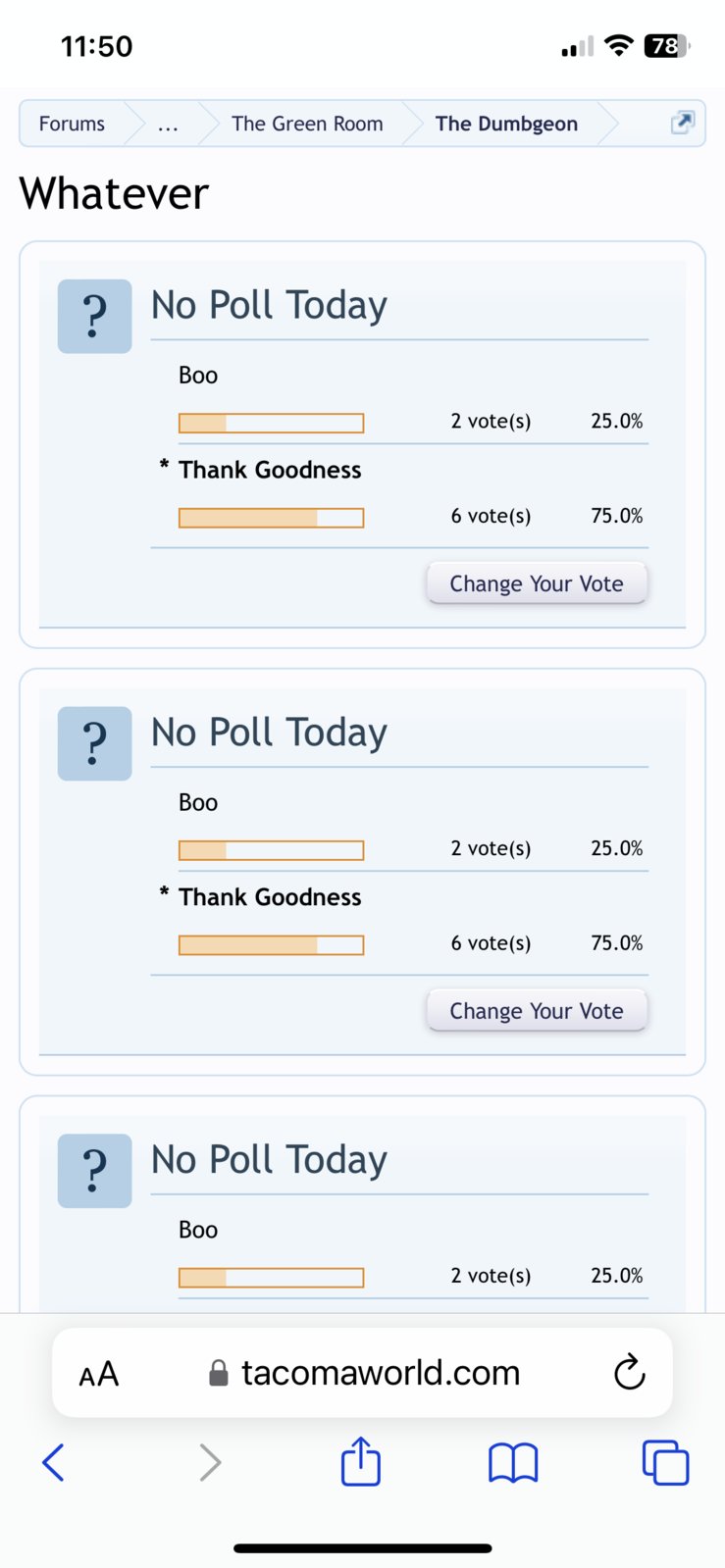The height and width of the screenshot is (1568, 725).
Task: Show open tabs with tabs icon
Action: coord(665,1462)
